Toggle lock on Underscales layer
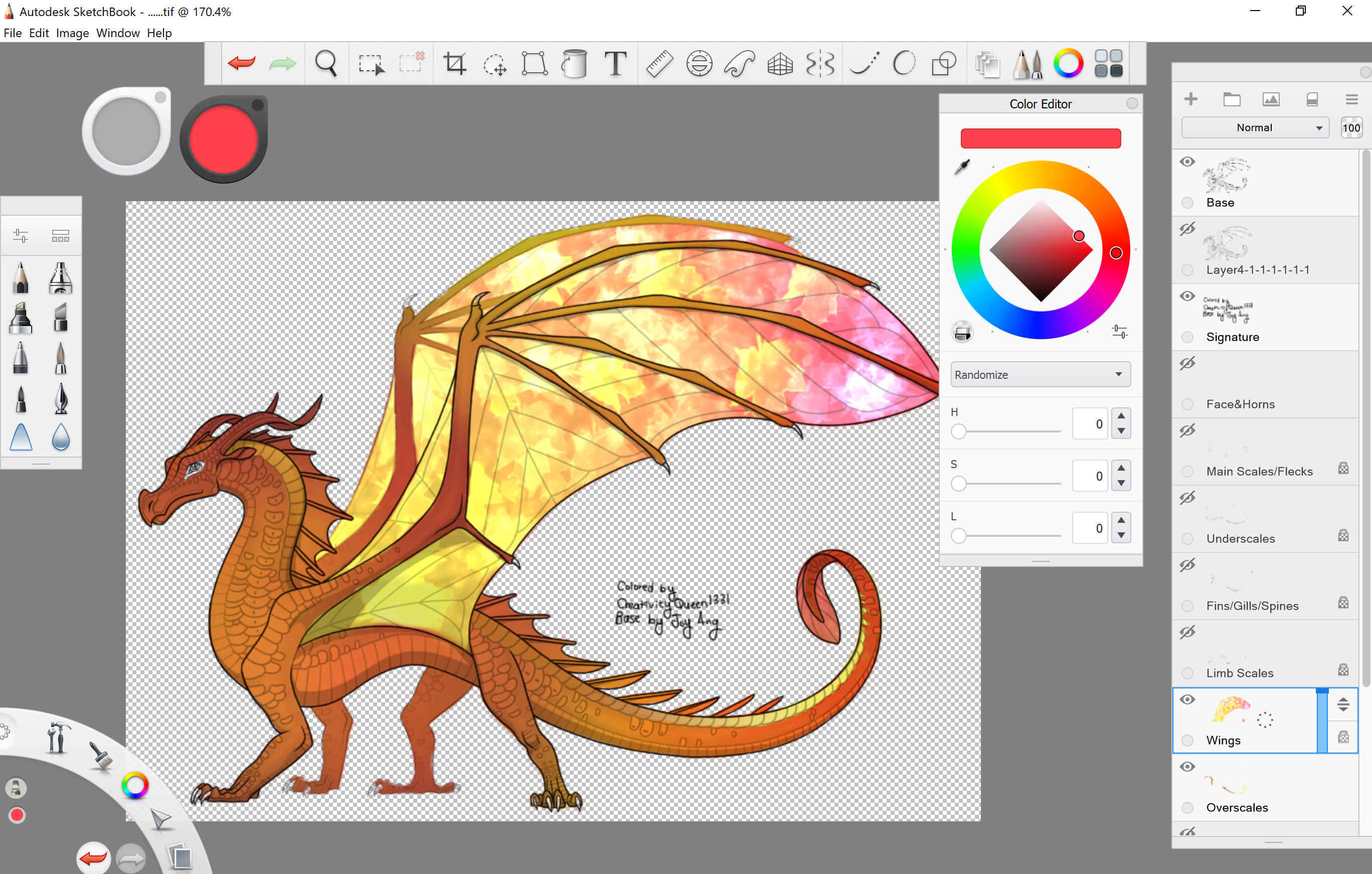1372x874 pixels. pos(1343,535)
